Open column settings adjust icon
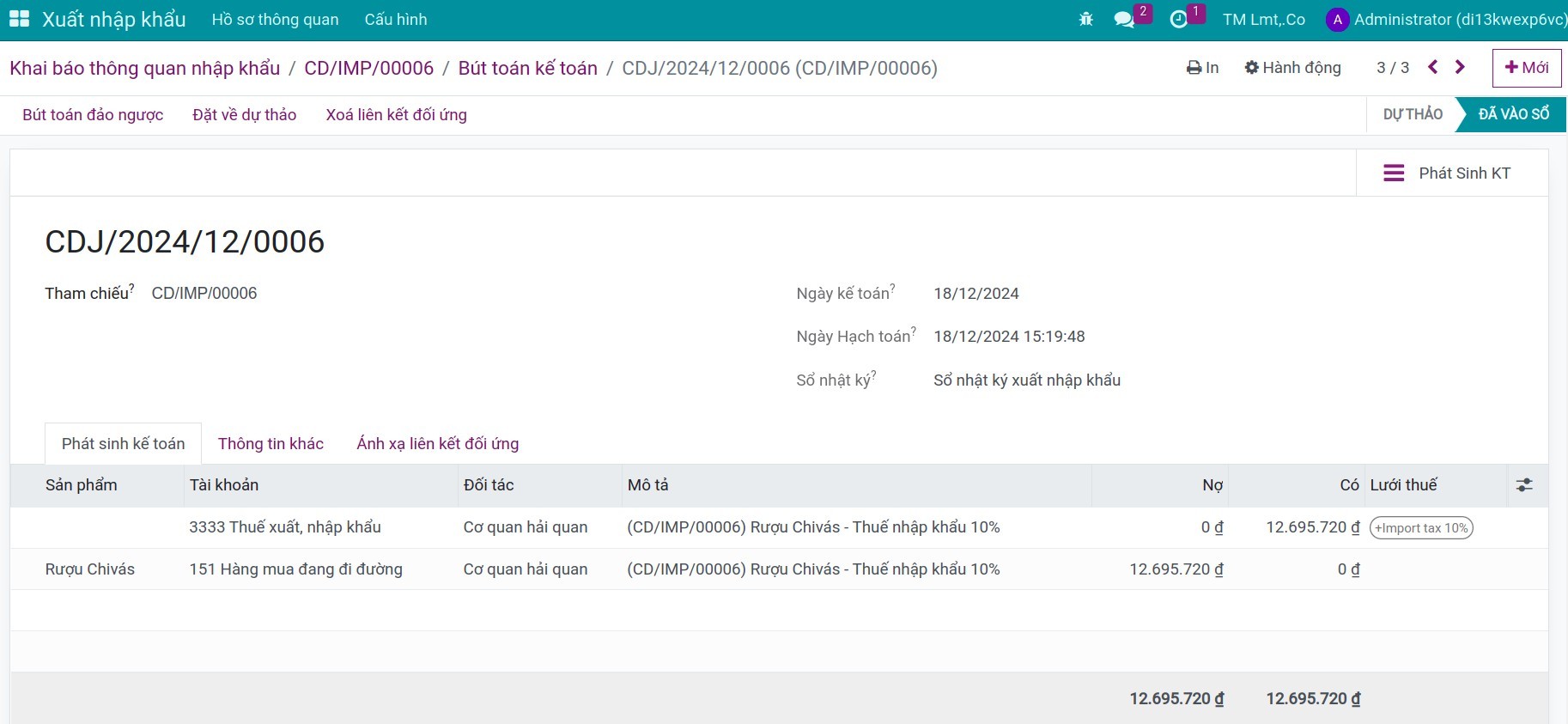Image resolution: width=1568 pixels, height=724 pixels. click(1524, 485)
